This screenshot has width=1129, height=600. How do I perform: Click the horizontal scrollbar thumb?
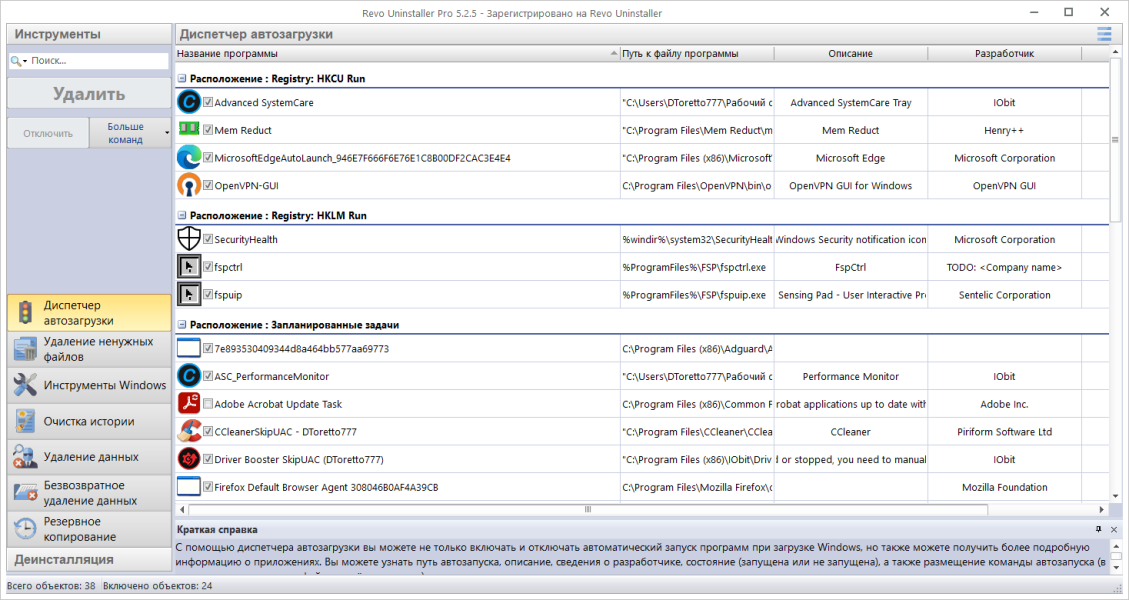pos(588,509)
